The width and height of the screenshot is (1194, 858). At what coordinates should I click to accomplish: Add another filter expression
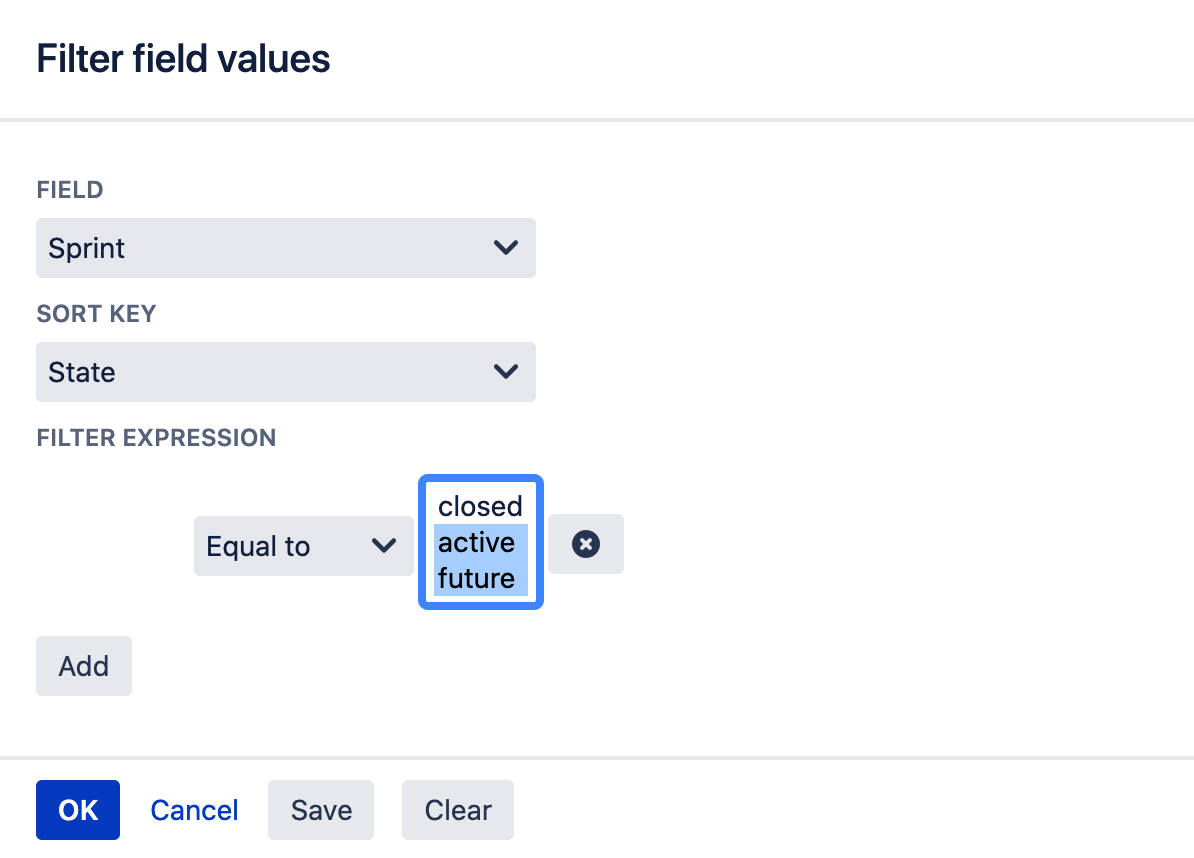(x=84, y=666)
